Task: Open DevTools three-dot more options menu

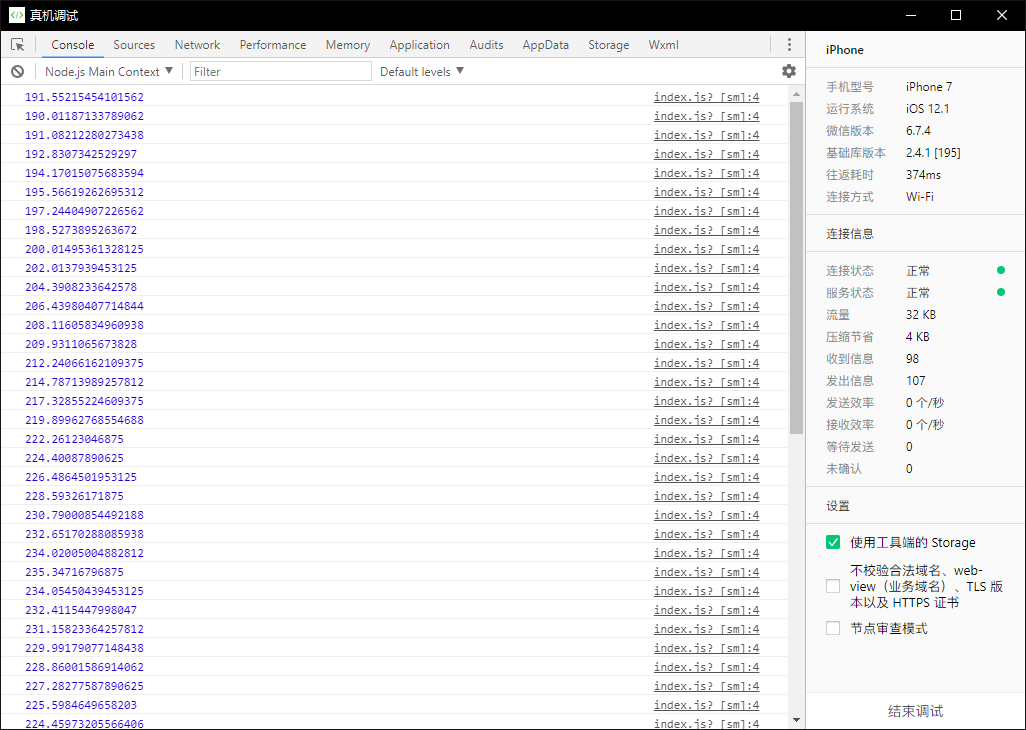Action: 789,45
